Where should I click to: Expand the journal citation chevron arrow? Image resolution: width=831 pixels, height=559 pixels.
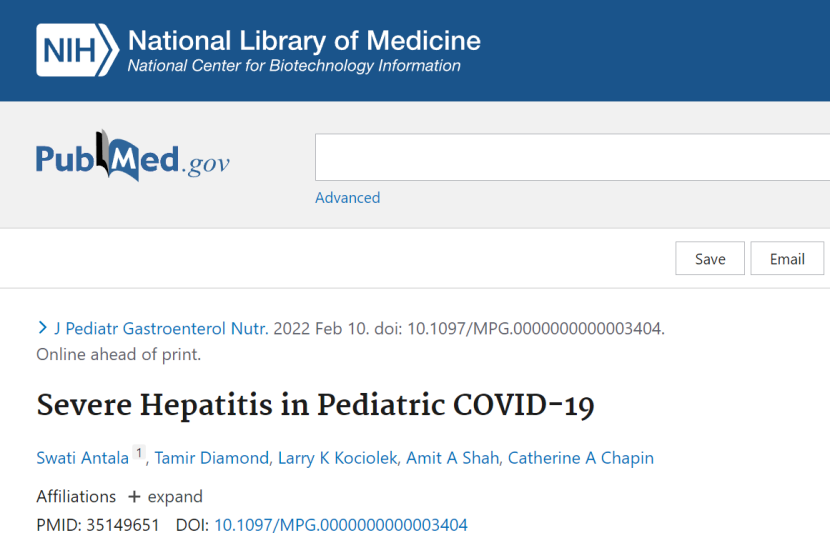(x=42, y=328)
